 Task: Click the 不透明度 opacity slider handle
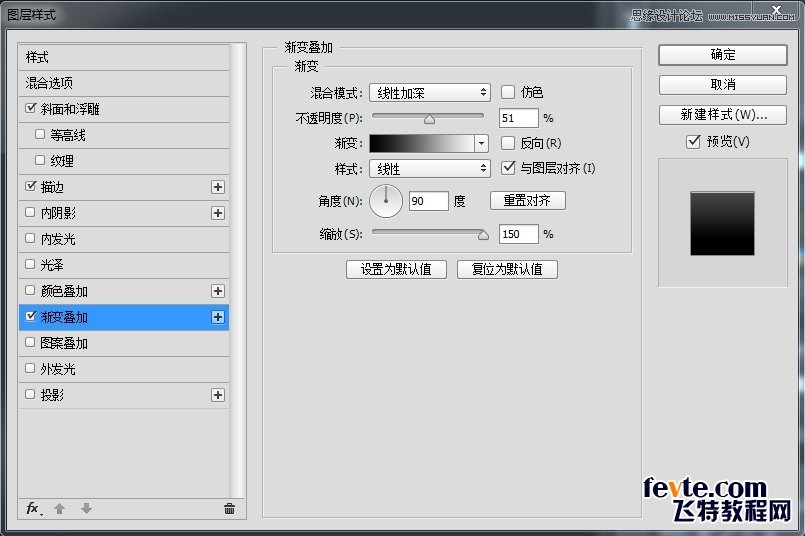tap(430, 120)
